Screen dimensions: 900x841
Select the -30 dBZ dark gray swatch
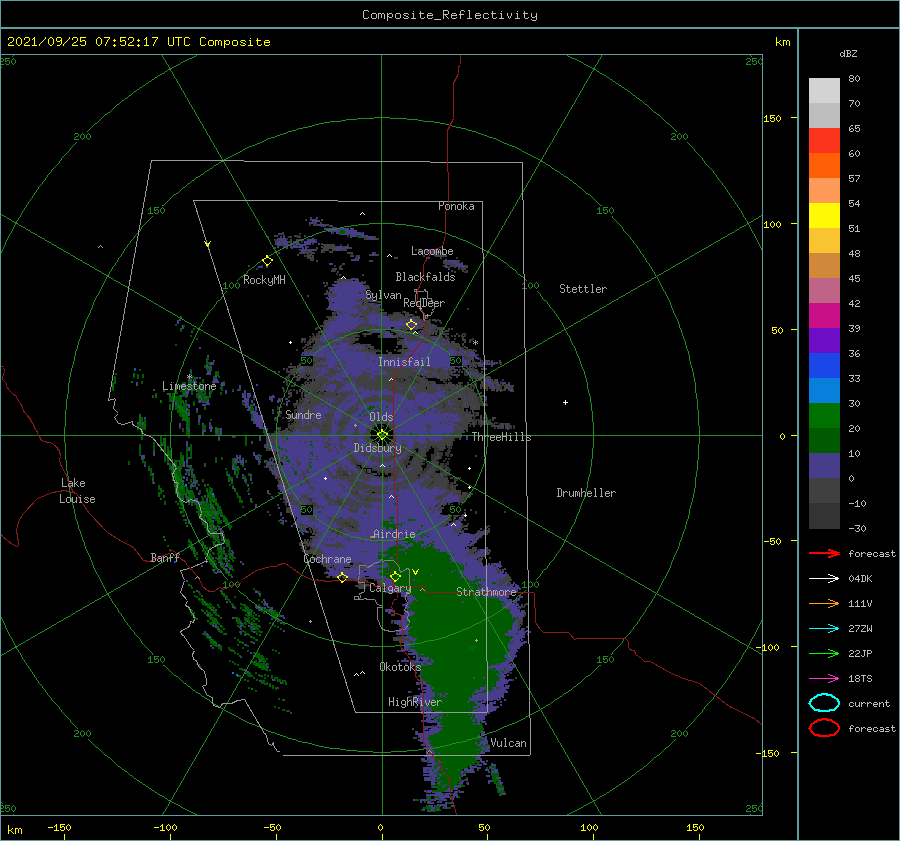click(824, 516)
